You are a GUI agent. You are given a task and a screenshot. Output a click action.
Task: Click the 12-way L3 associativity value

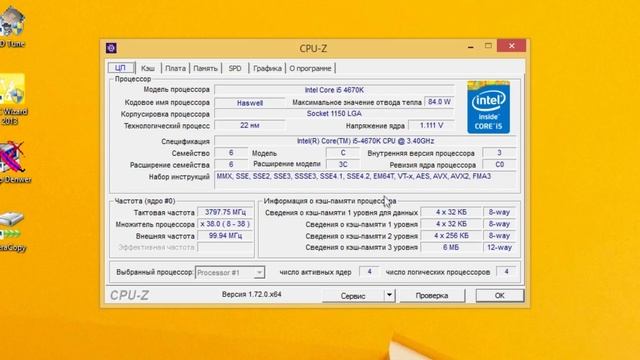[499, 247]
